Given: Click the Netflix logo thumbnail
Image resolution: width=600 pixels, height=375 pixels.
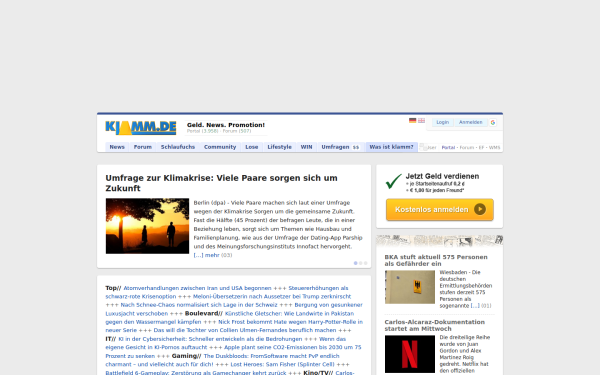Looking at the screenshot, I should (x=410, y=354).
